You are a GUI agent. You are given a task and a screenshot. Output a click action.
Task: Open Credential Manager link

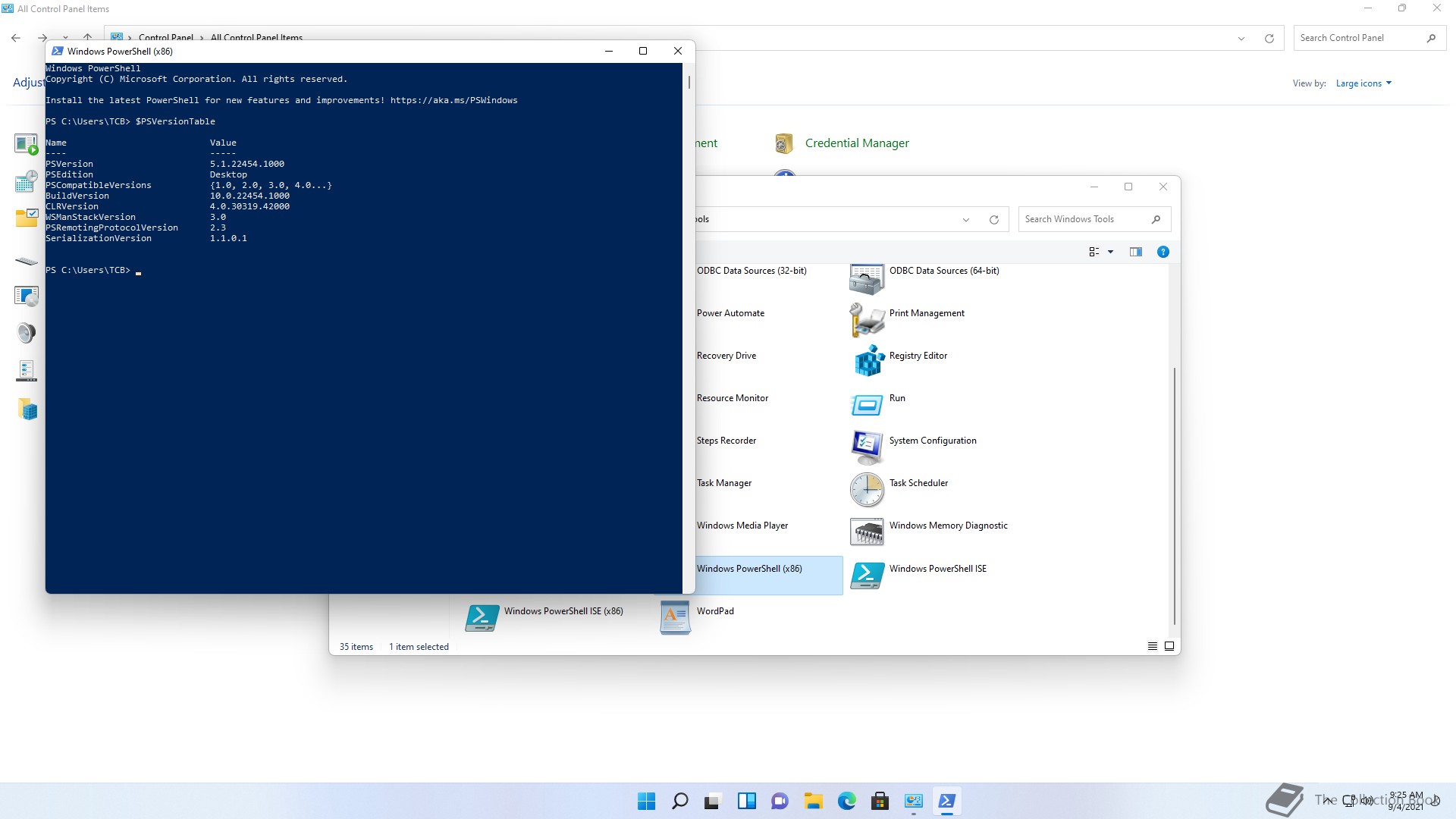tap(857, 143)
